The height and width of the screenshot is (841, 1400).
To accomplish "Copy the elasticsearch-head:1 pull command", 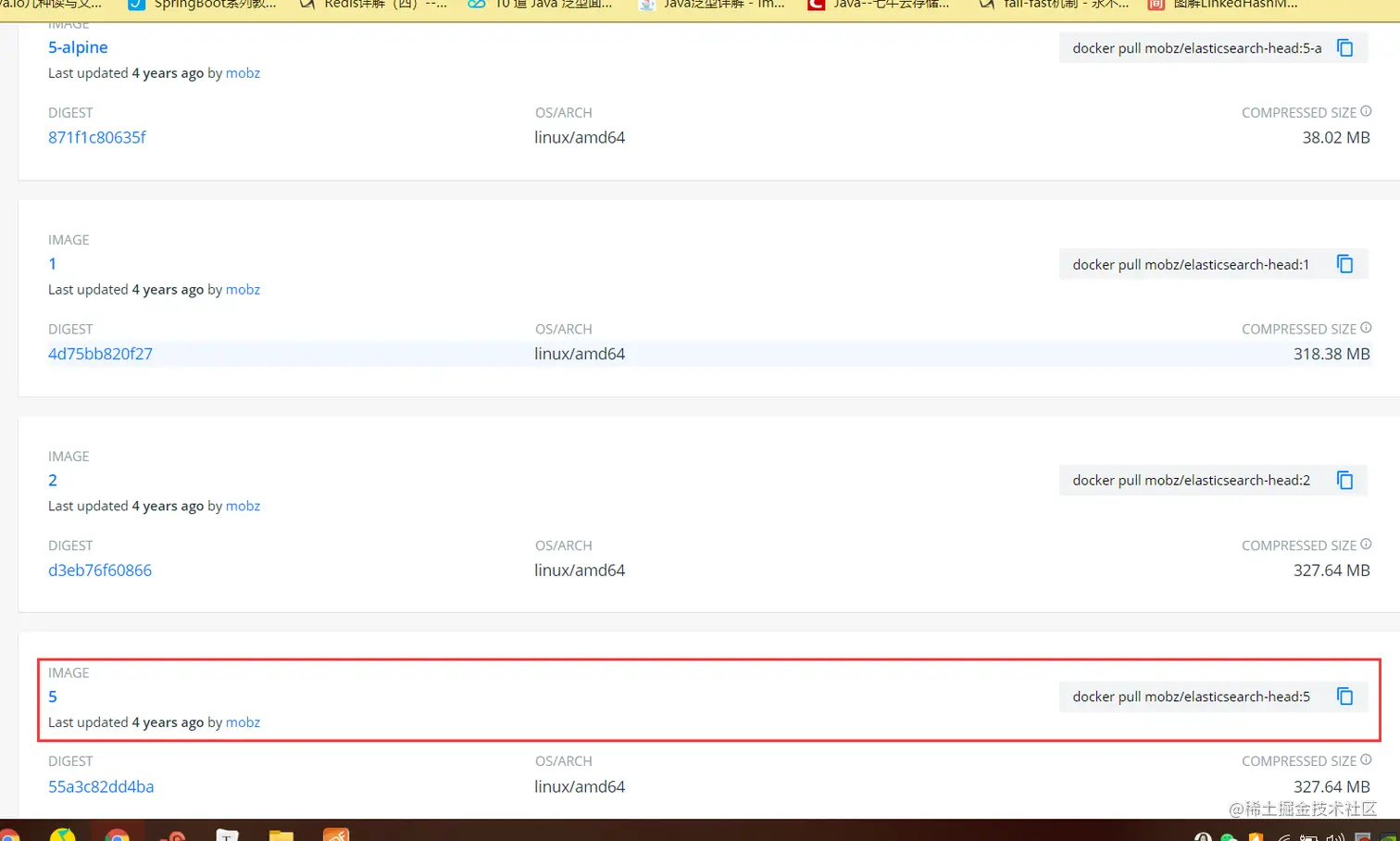I will (x=1345, y=264).
